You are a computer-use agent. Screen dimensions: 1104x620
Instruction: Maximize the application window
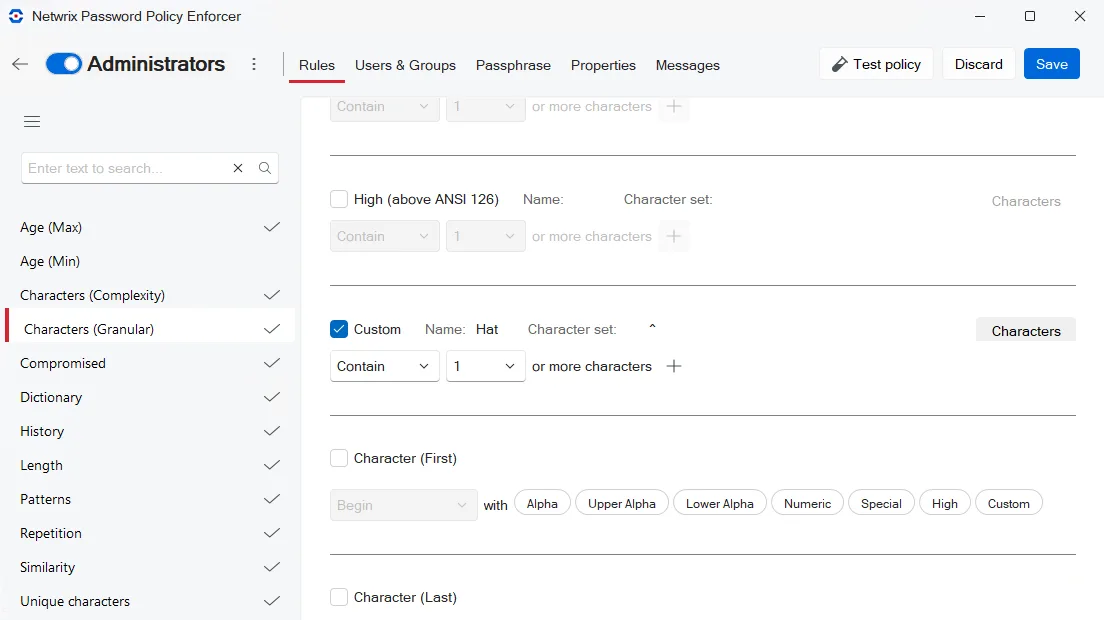tap(1029, 15)
